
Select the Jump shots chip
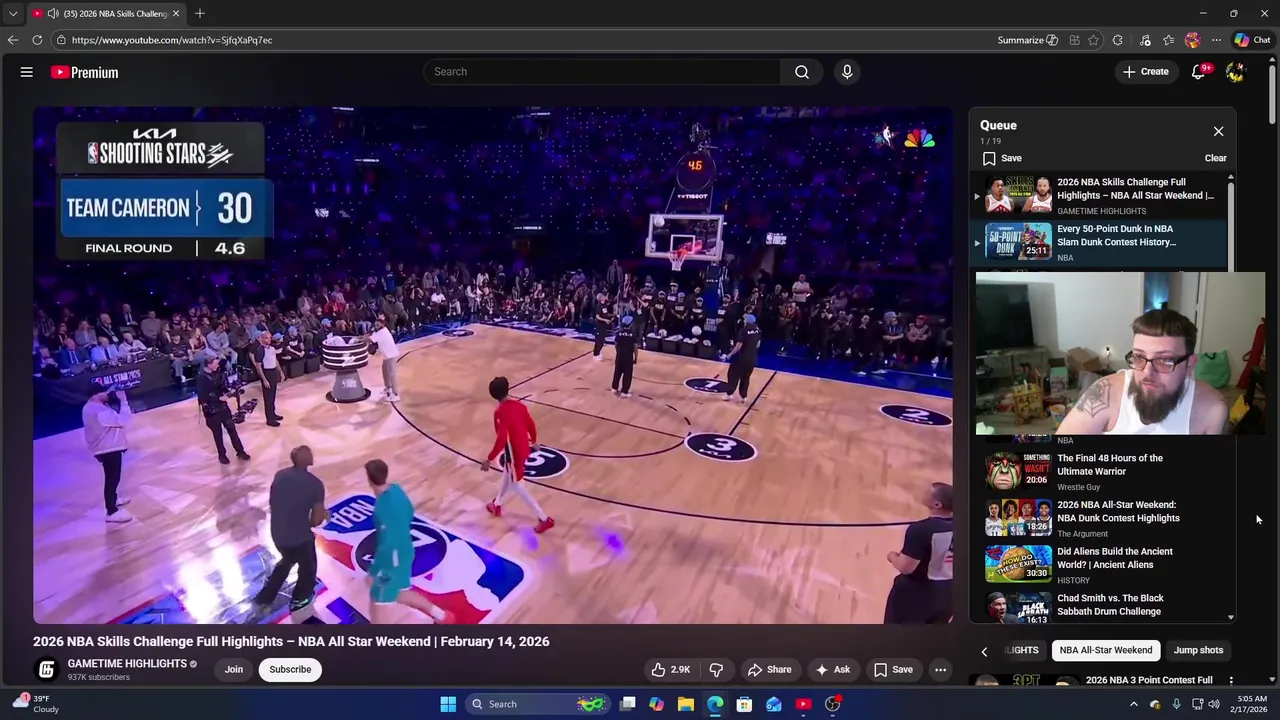[x=1198, y=650]
